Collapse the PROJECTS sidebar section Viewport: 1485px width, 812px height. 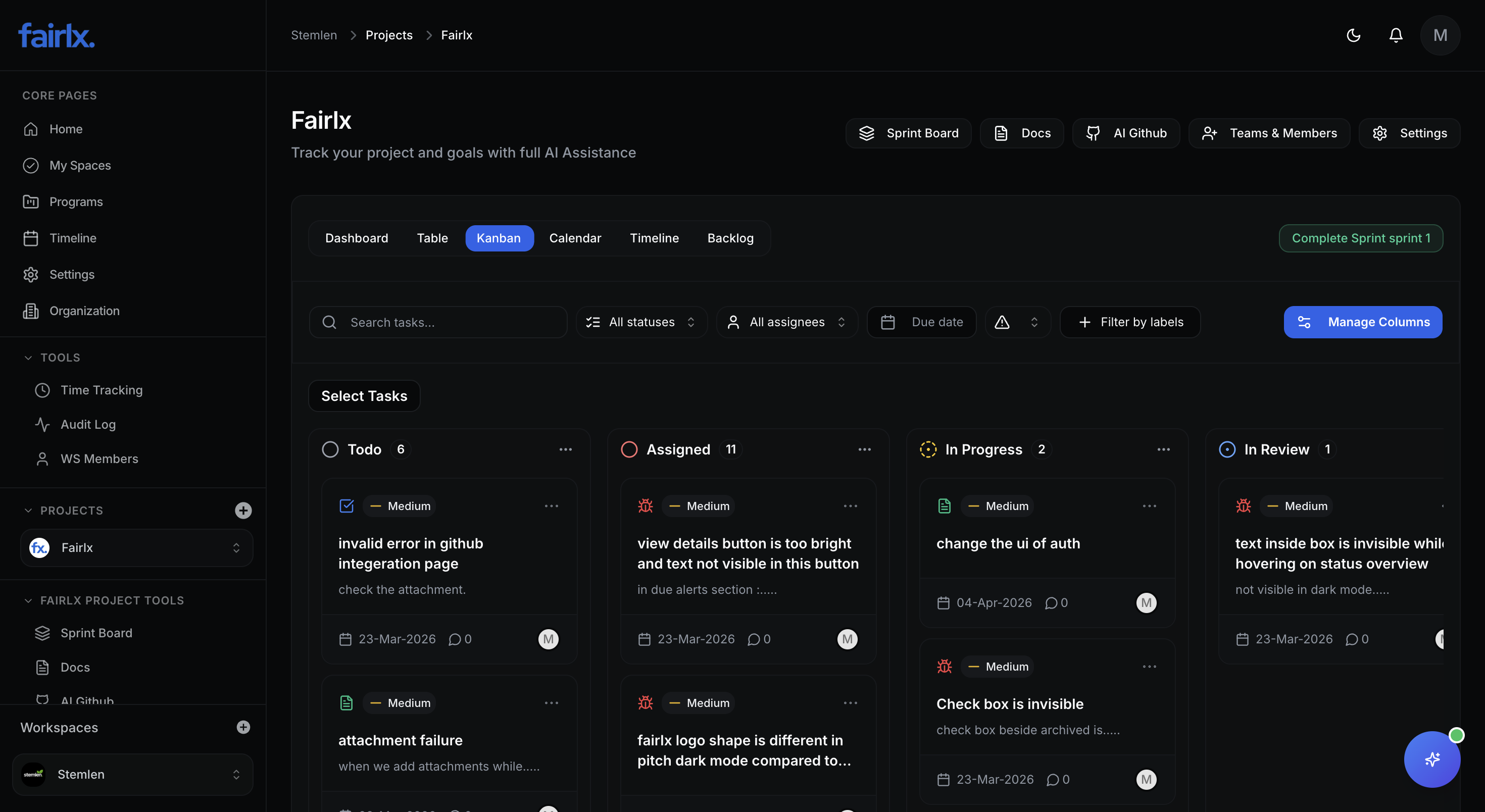coord(64,511)
